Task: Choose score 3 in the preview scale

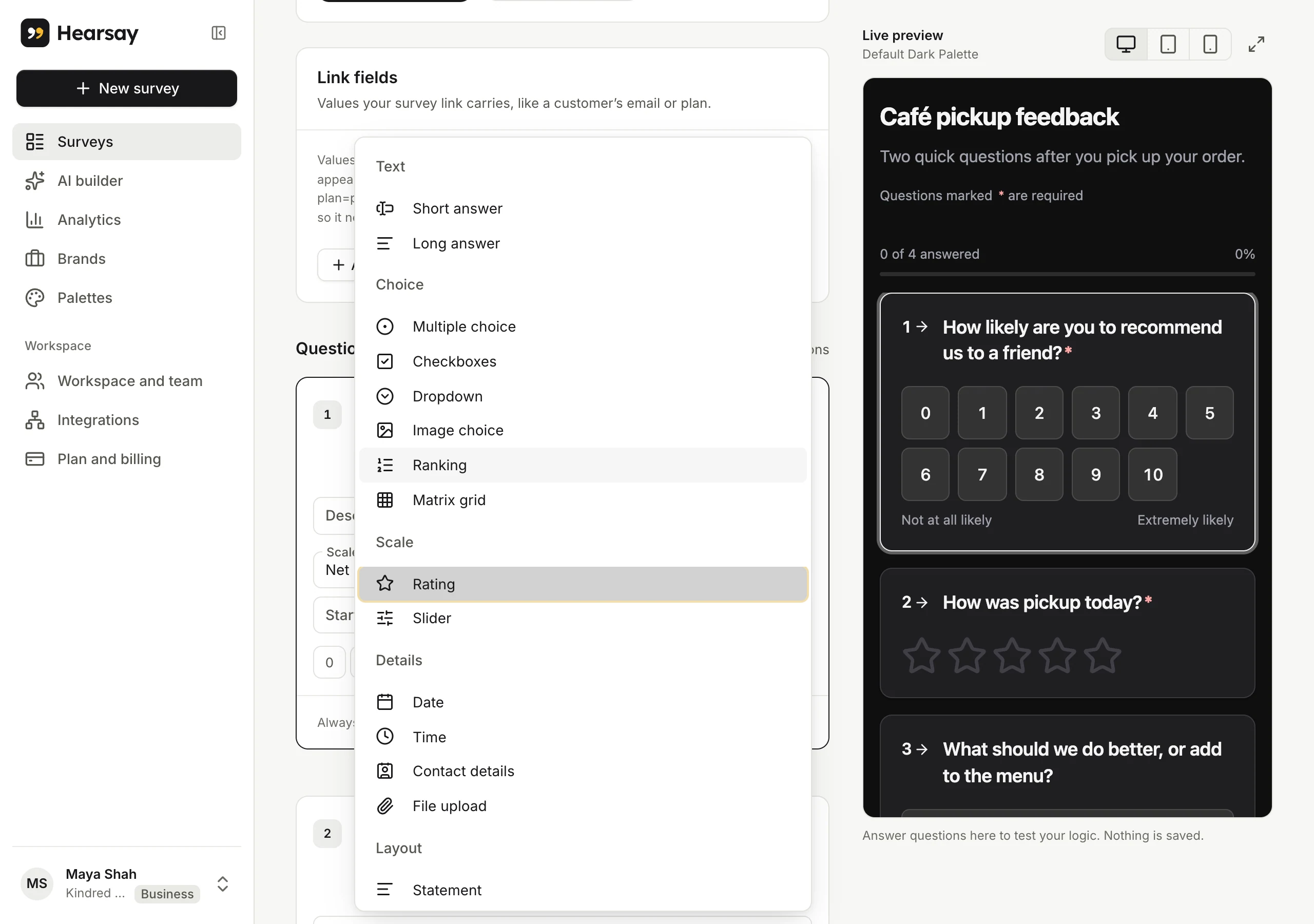Action: [1096, 413]
